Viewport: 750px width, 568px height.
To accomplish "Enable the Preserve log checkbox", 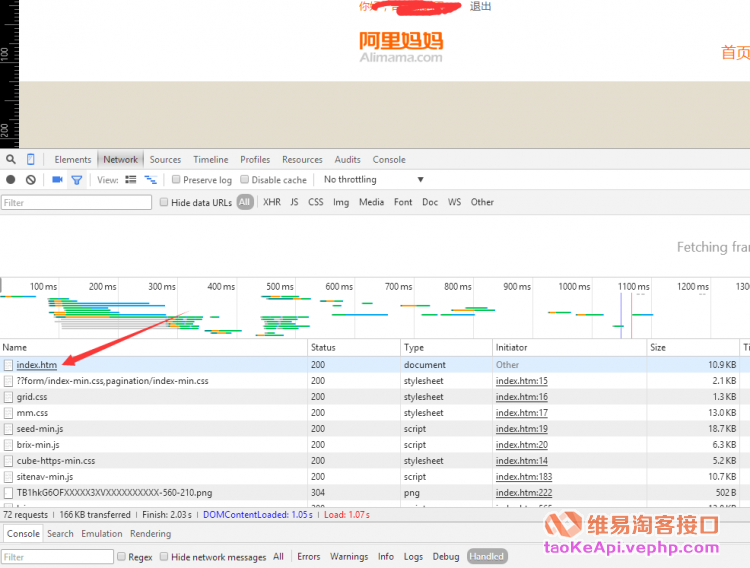I will coord(177,180).
